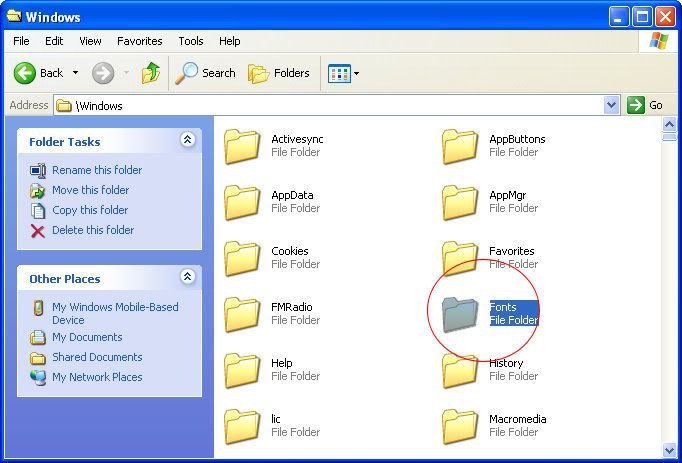Viewport: 682px width, 463px height.
Task: Open the Favorites menu
Action: point(140,41)
